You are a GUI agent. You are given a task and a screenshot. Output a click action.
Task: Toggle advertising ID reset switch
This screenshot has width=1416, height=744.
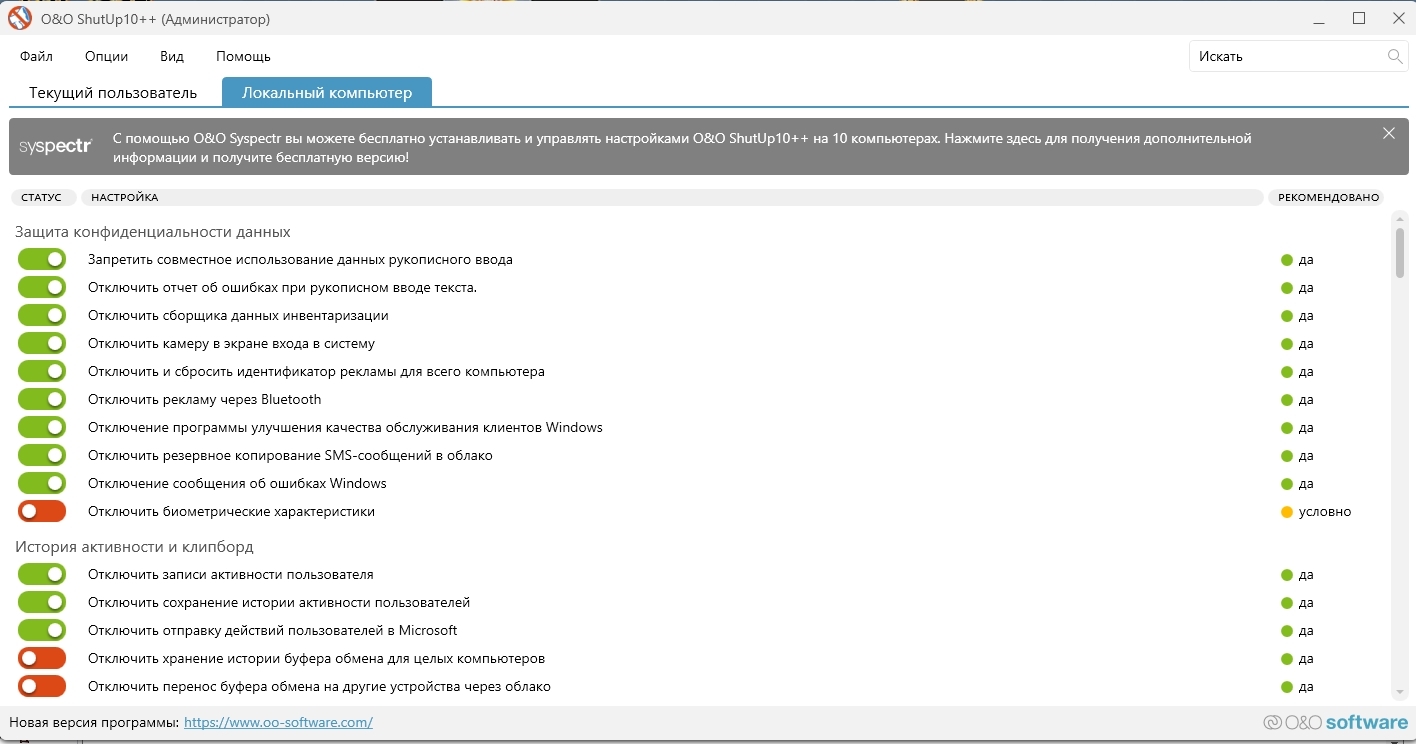pos(42,371)
